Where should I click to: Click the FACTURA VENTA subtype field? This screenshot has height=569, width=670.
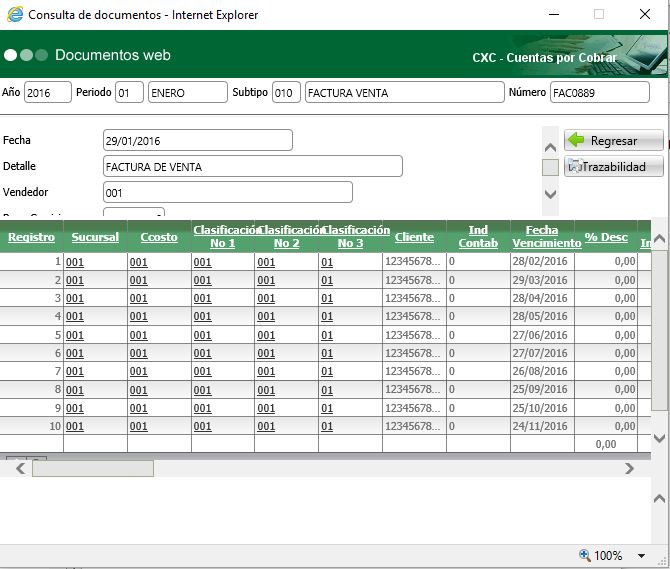[x=405, y=92]
